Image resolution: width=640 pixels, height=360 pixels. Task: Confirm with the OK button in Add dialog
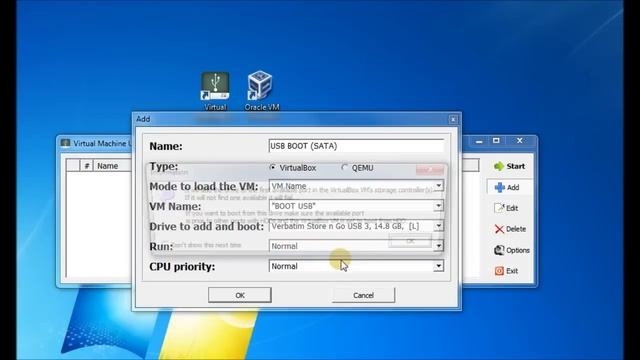click(240, 295)
